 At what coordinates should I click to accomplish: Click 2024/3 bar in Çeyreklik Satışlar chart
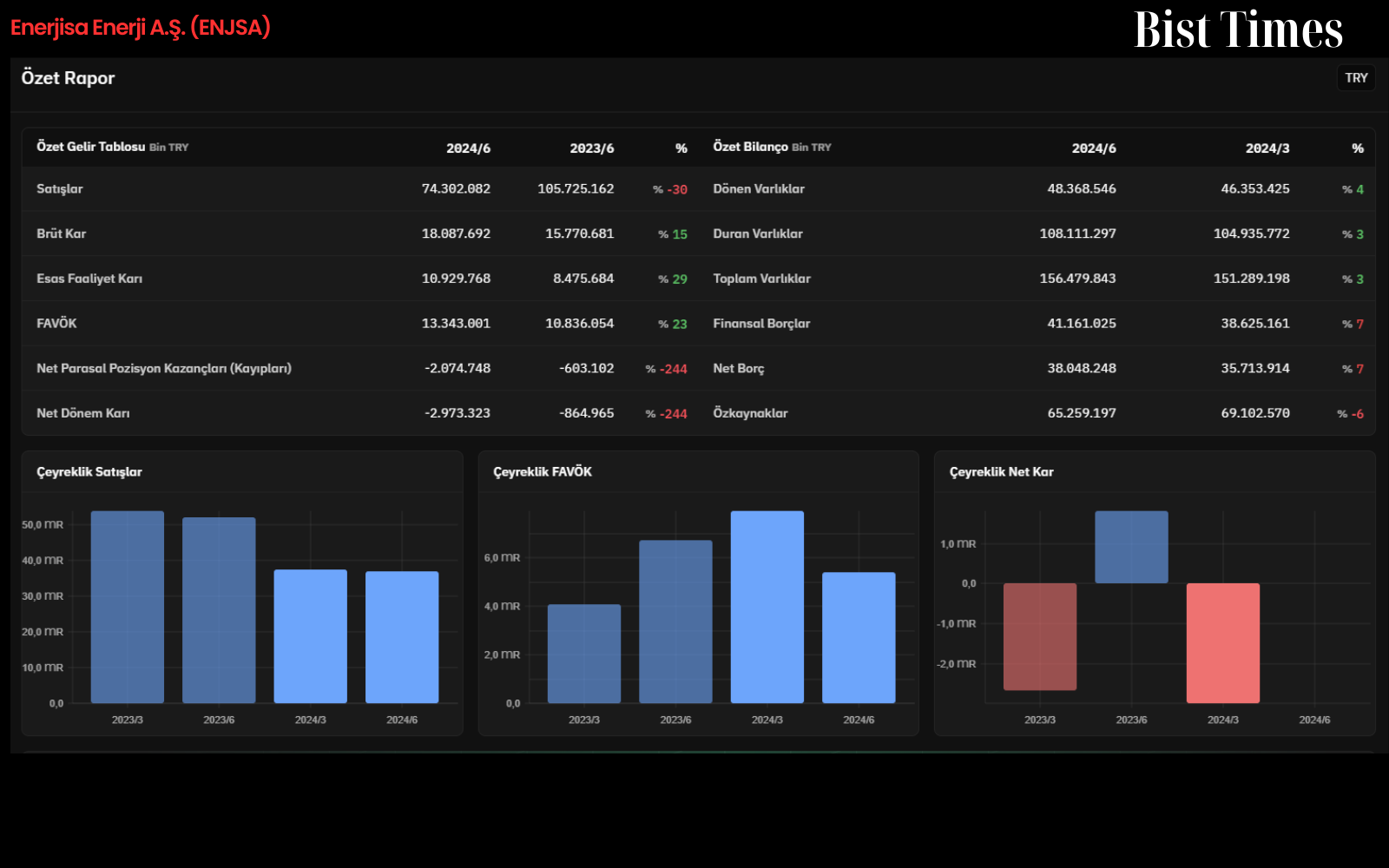311,636
